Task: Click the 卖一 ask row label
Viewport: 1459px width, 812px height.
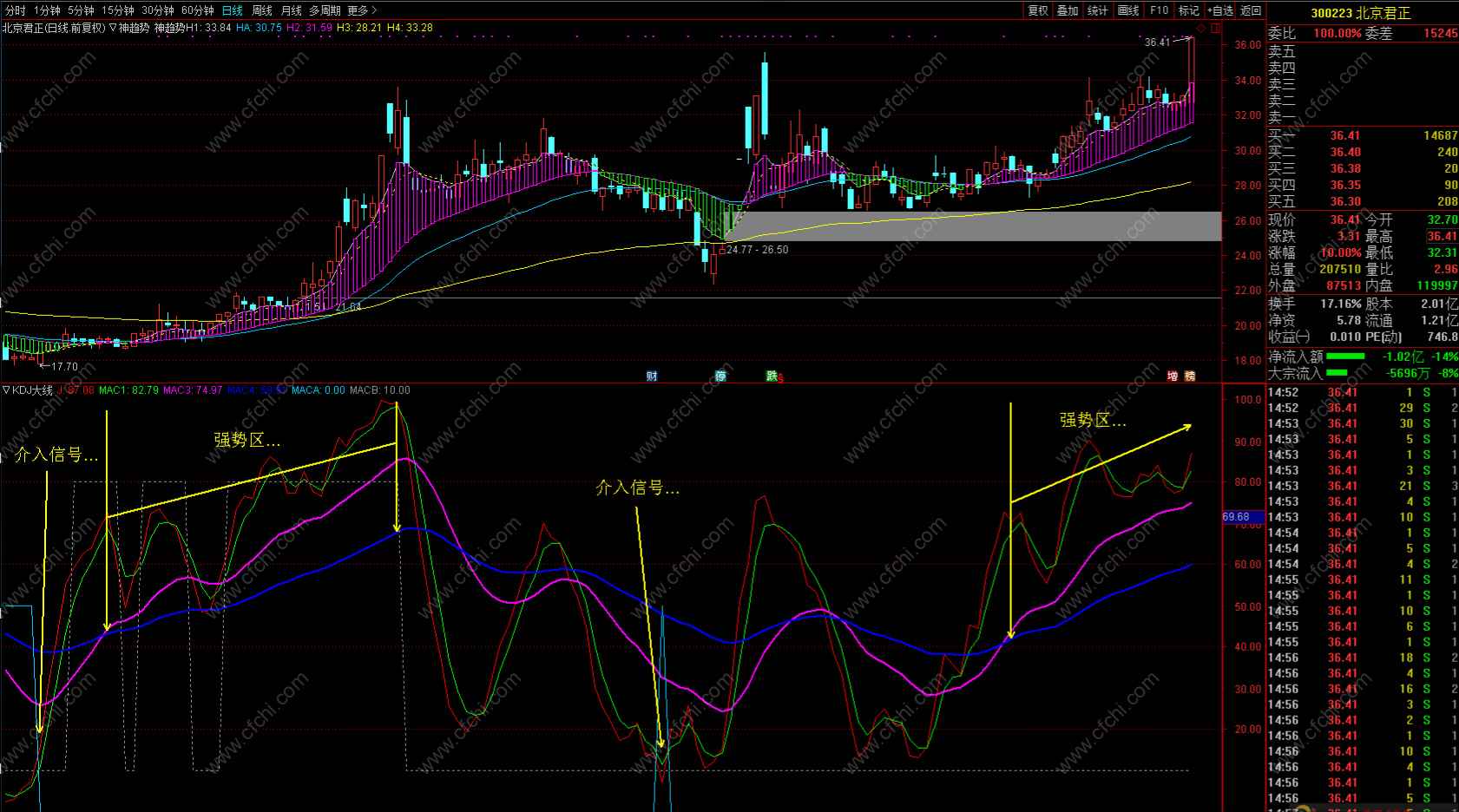Action: pyautogui.click(x=1282, y=118)
